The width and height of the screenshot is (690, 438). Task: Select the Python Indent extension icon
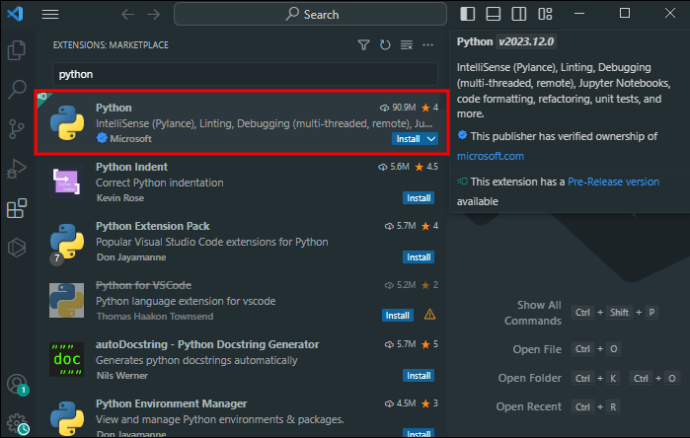click(66, 182)
